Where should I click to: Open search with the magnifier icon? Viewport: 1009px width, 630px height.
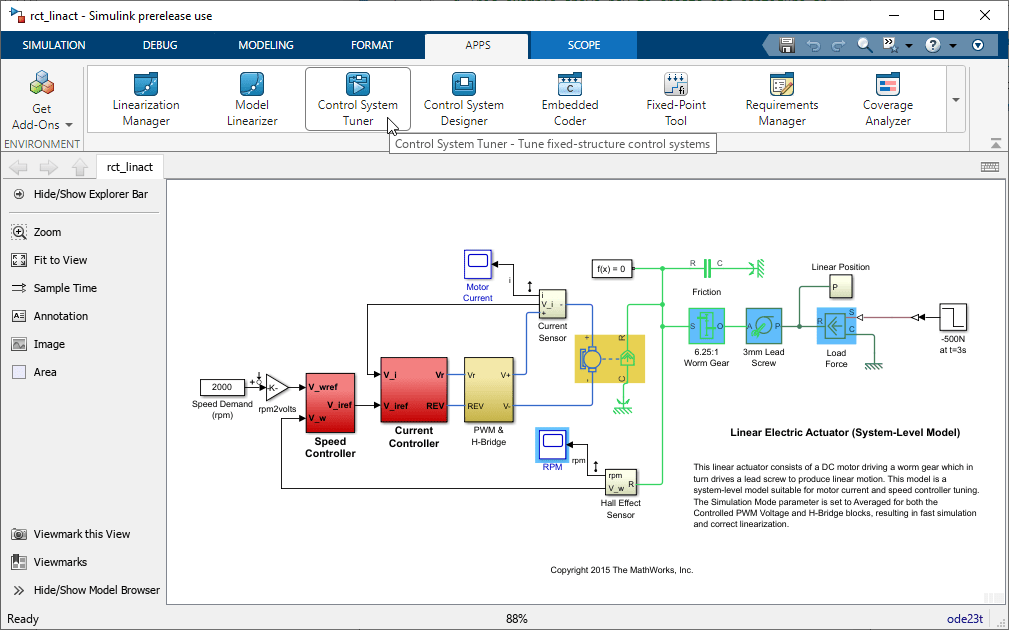click(865, 45)
